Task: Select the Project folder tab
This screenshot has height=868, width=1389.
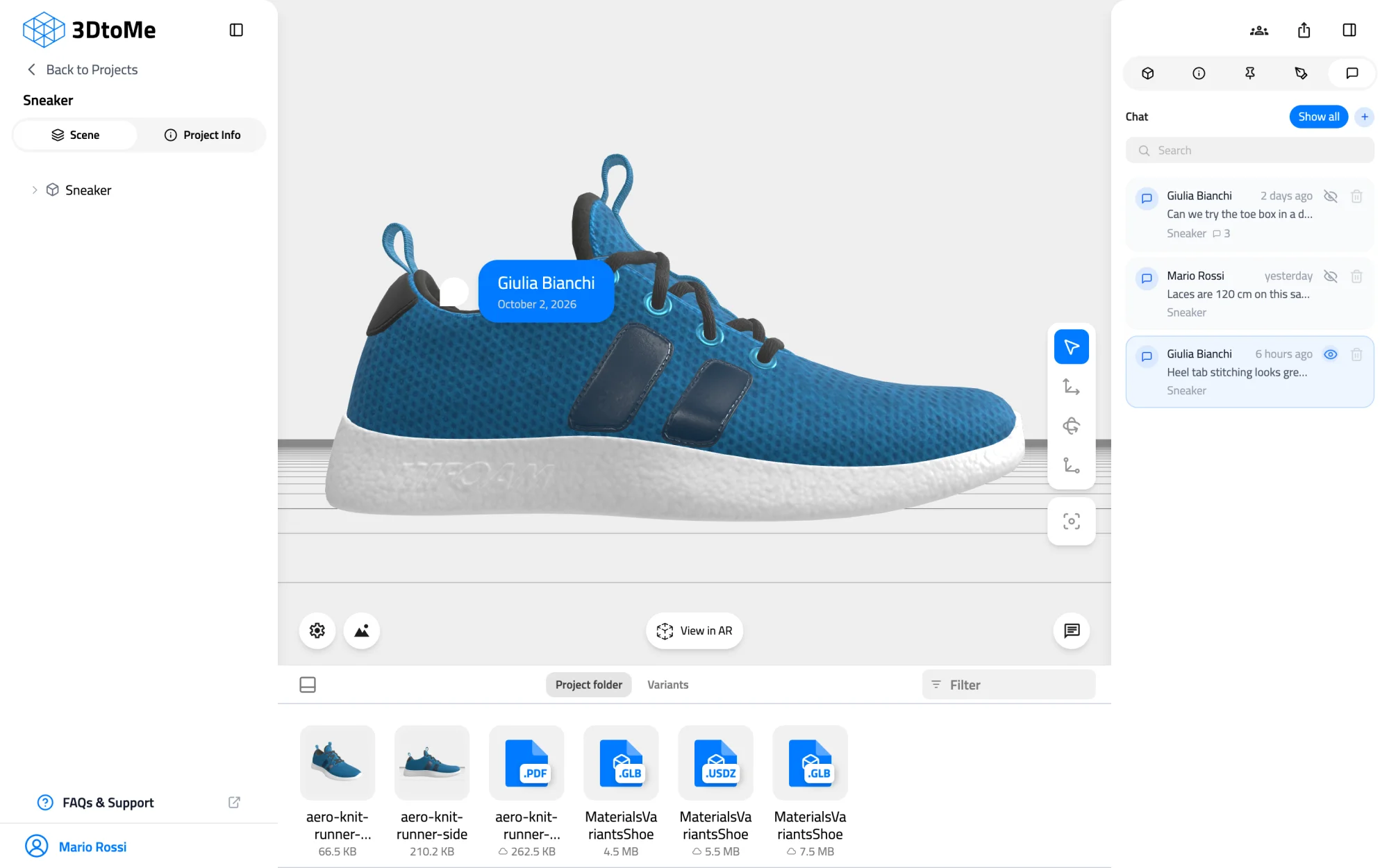Action: point(589,685)
